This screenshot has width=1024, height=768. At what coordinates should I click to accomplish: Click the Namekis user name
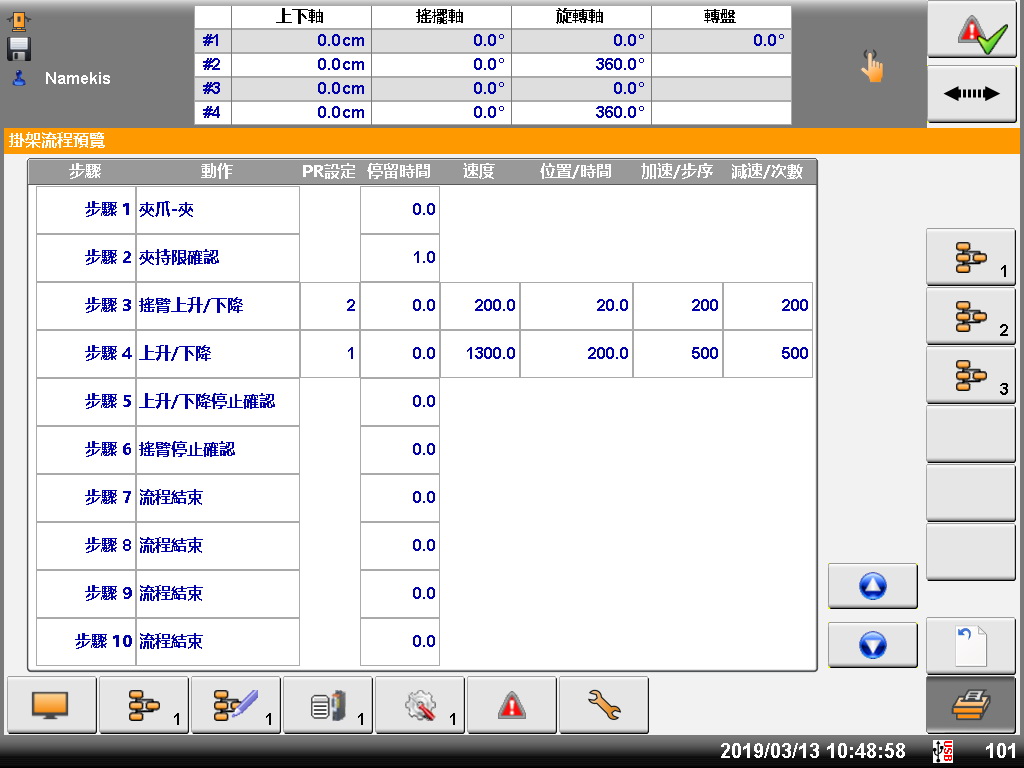point(78,78)
